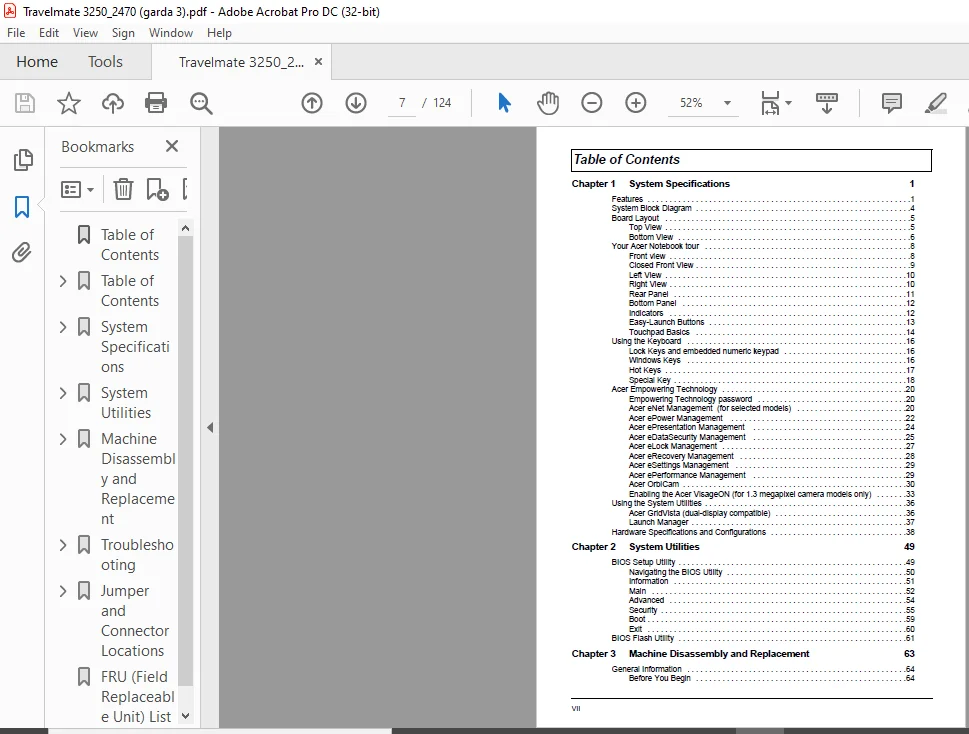This screenshot has width=969, height=734.
Task: Click BIOS Flash Utility contents entry
Action: (643, 638)
